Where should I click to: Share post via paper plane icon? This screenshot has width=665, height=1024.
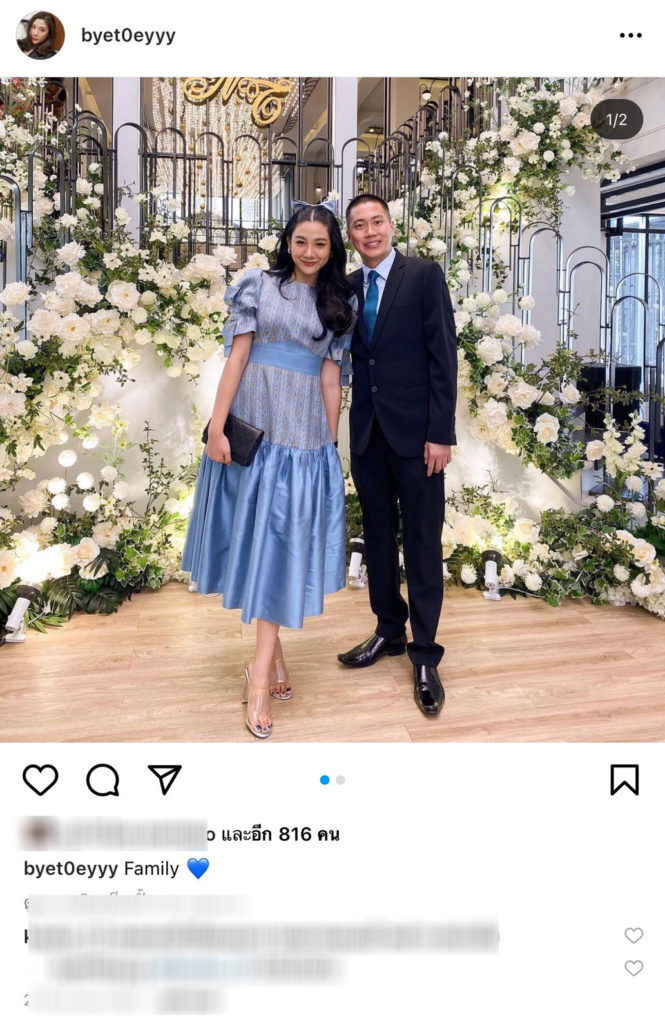164,779
